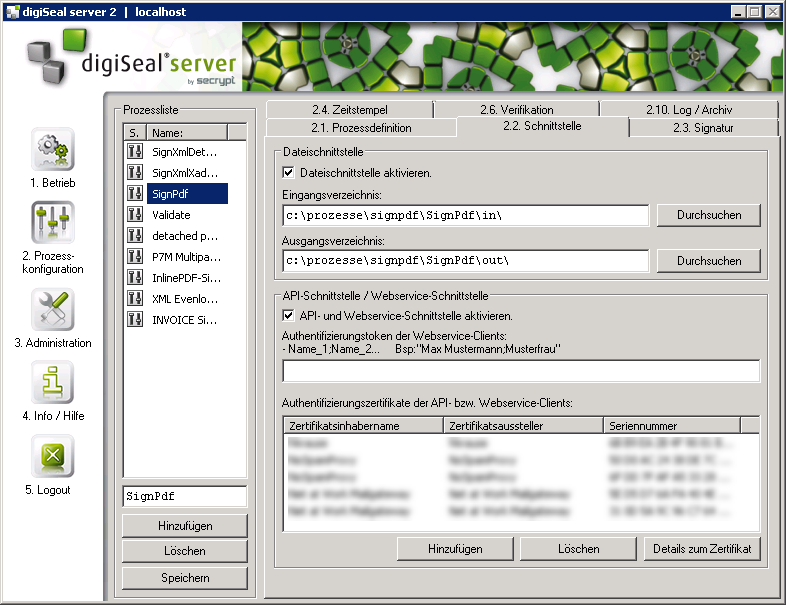Click the S. column header in Prozessliste
Image resolution: width=786 pixels, height=605 pixels.
click(x=135, y=133)
